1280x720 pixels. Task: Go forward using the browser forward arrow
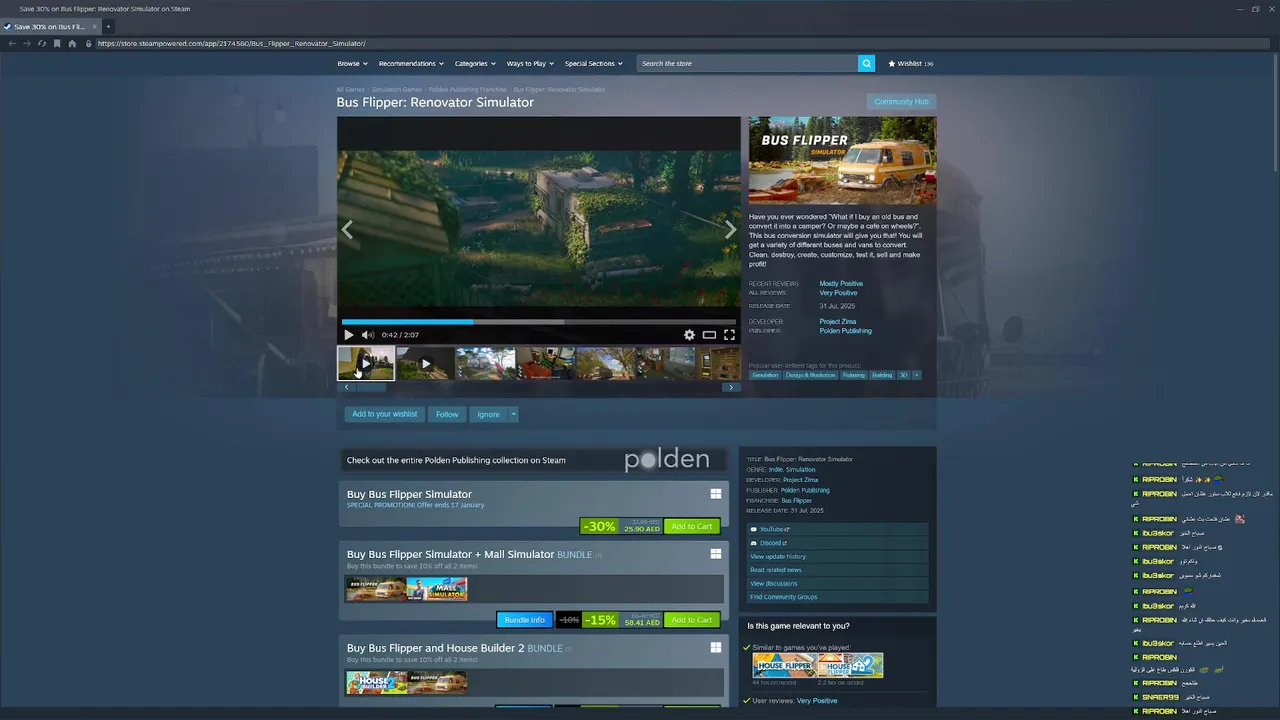point(27,44)
